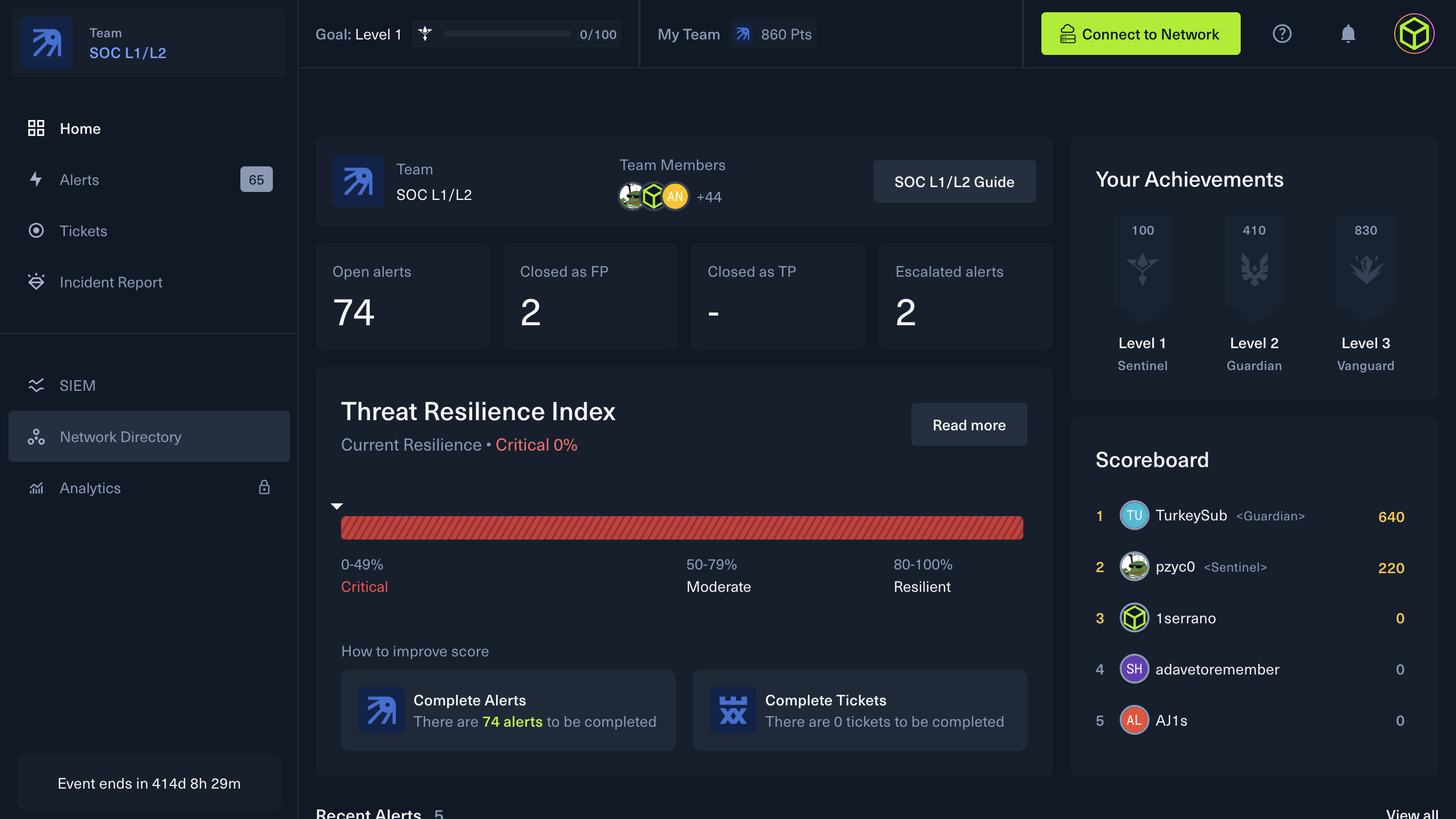The width and height of the screenshot is (1456, 819).
Task: Select TurkeySub in the scoreboard
Action: [x=1191, y=515]
